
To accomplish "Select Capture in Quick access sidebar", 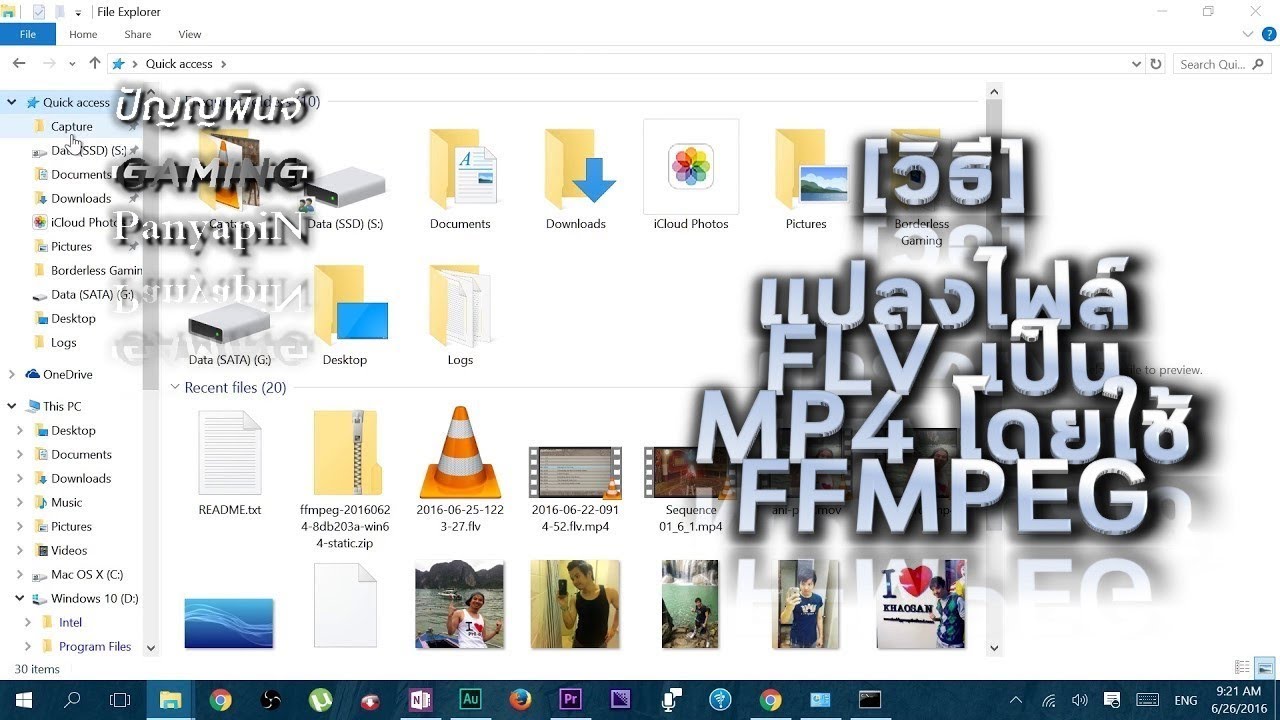I will pos(71,126).
